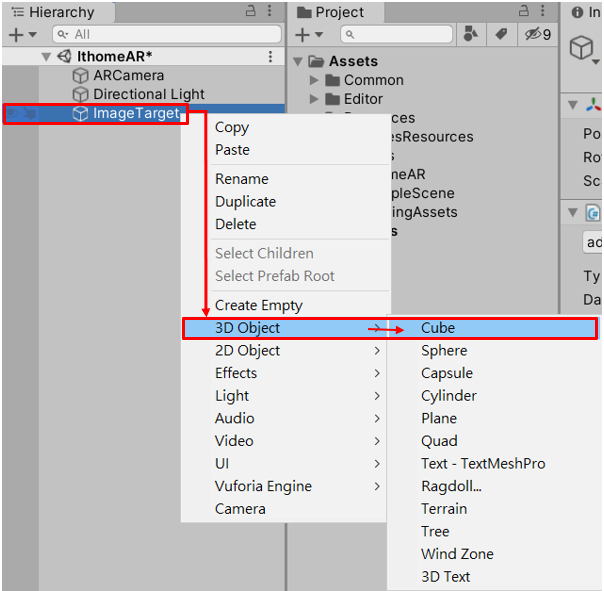Collapse the Transform component in Inspector

(573, 105)
